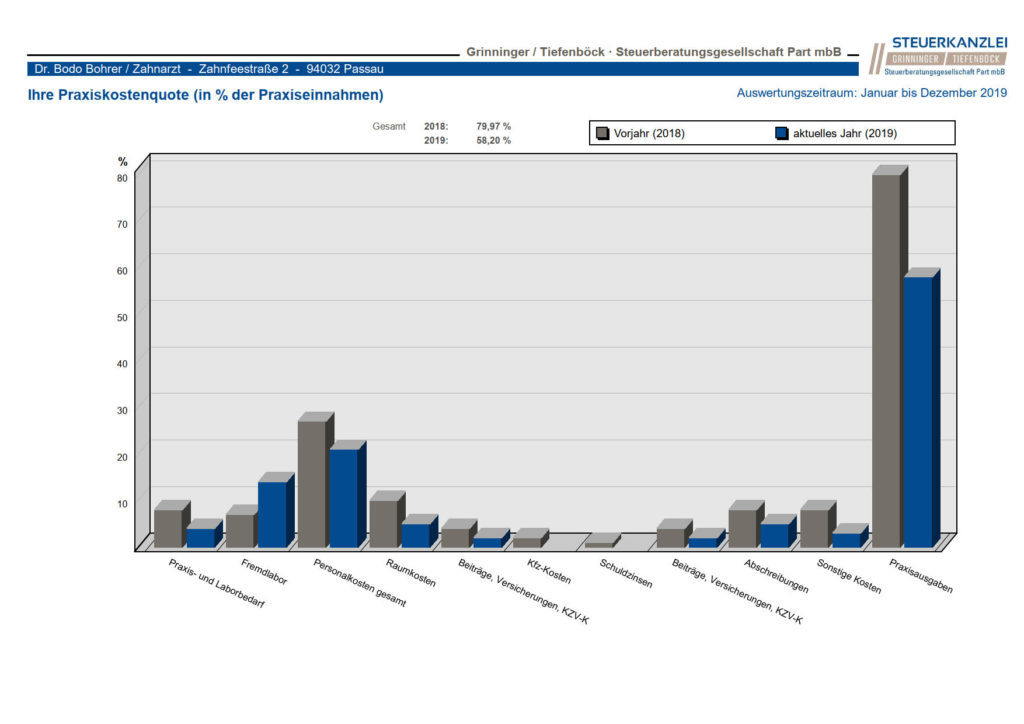1024x724 pixels.
Task: Click the 60 y-axis tick label
Action: [122, 271]
